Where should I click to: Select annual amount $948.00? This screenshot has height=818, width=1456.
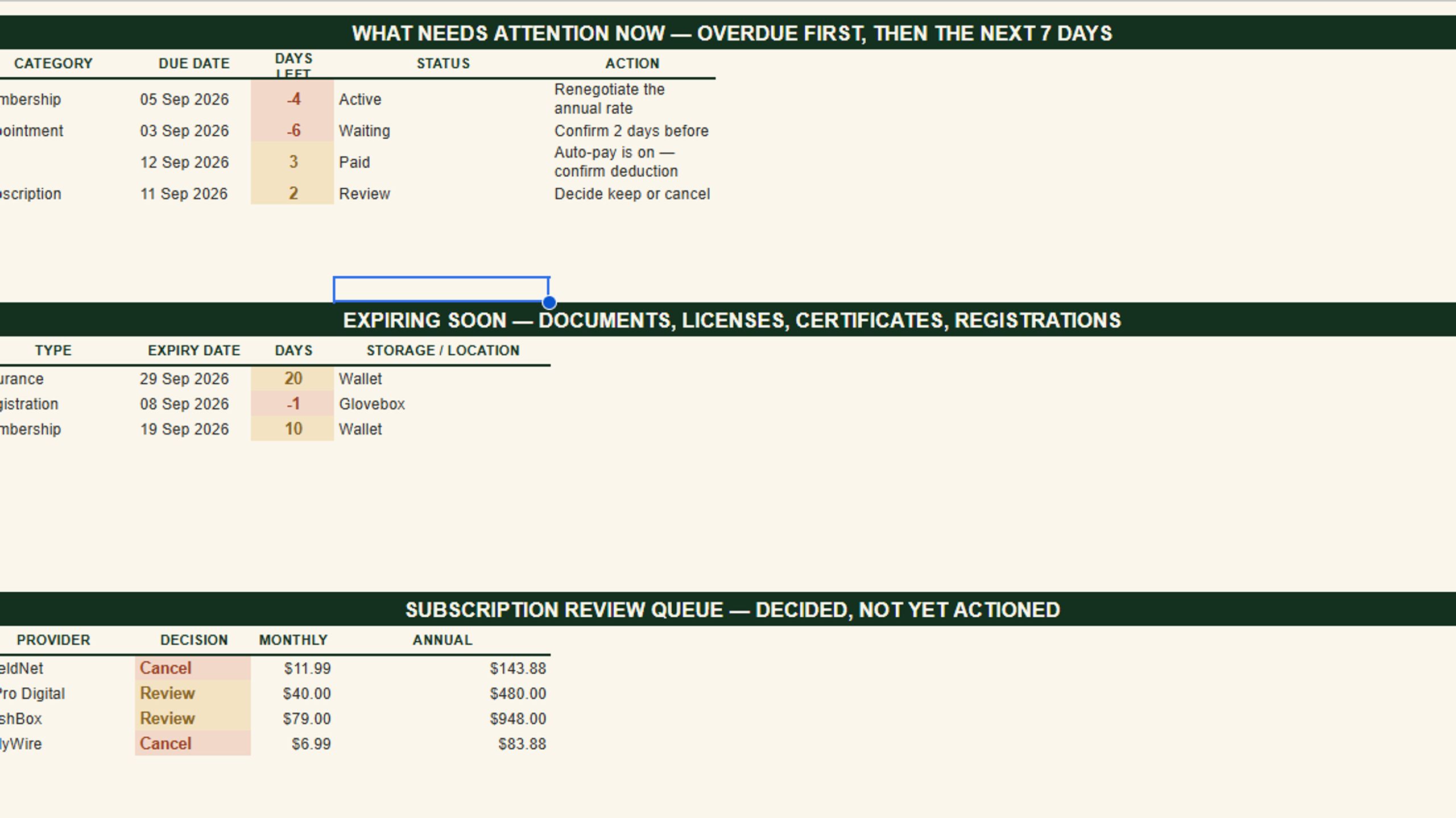click(x=518, y=719)
